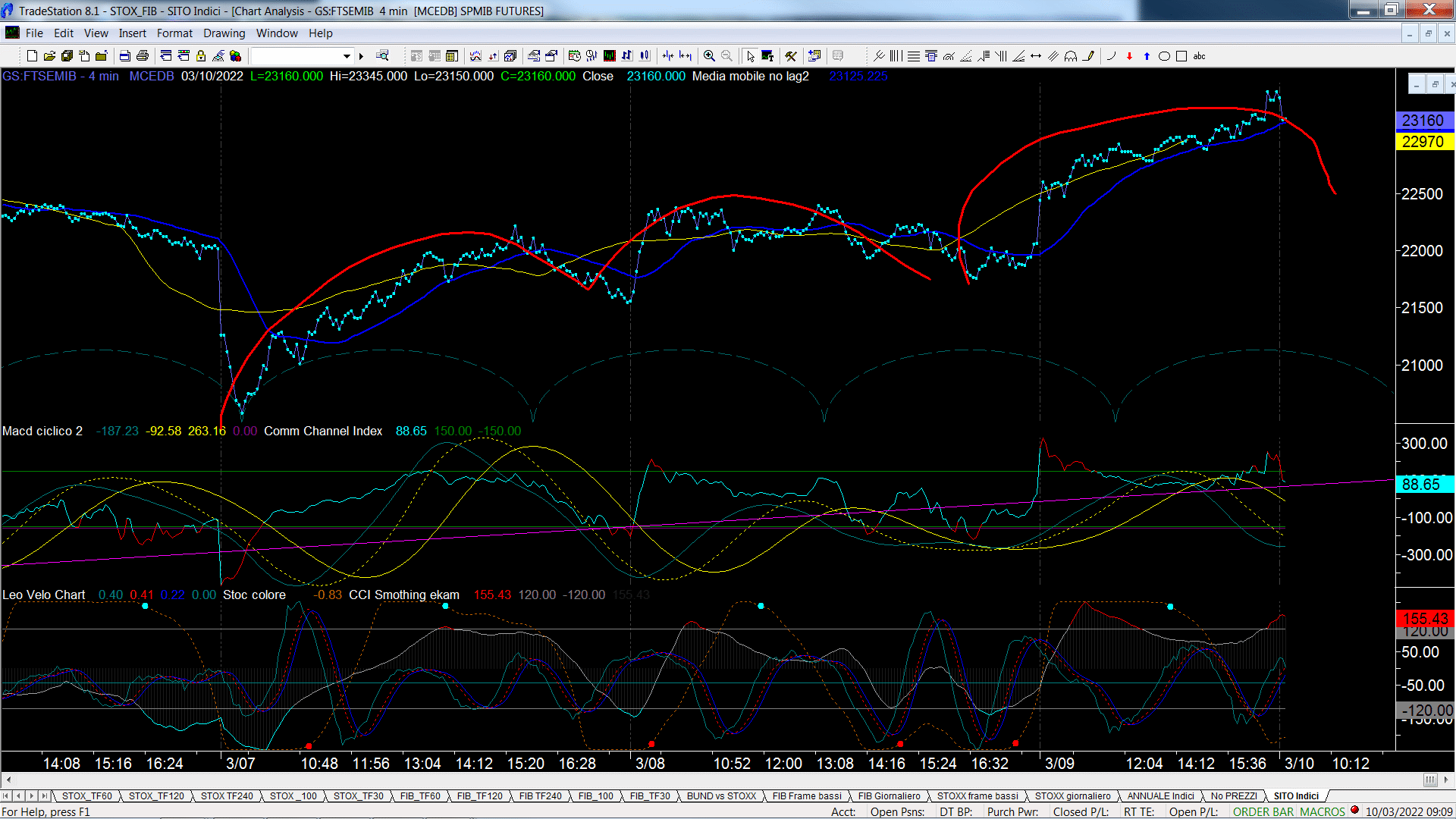Screen dimensions: 1456x819
Task: Switch to the FIB Frame bassi tab
Action: (807, 795)
